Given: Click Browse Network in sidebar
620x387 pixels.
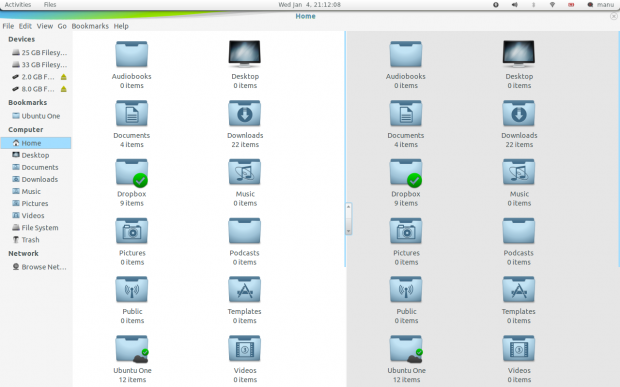Looking at the screenshot, I should click(x=39, y=267).
